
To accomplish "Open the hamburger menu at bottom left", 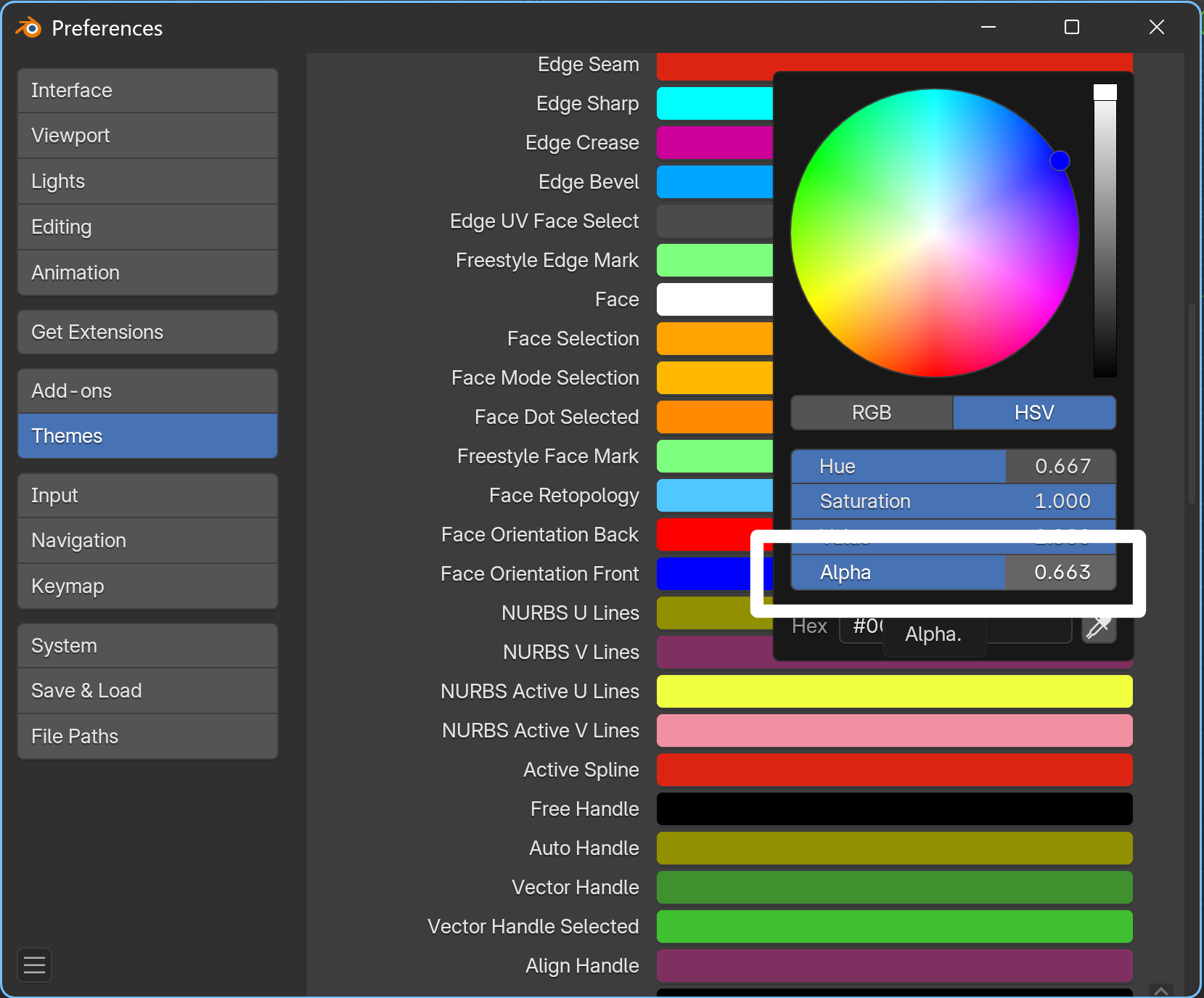I will 34,965.
